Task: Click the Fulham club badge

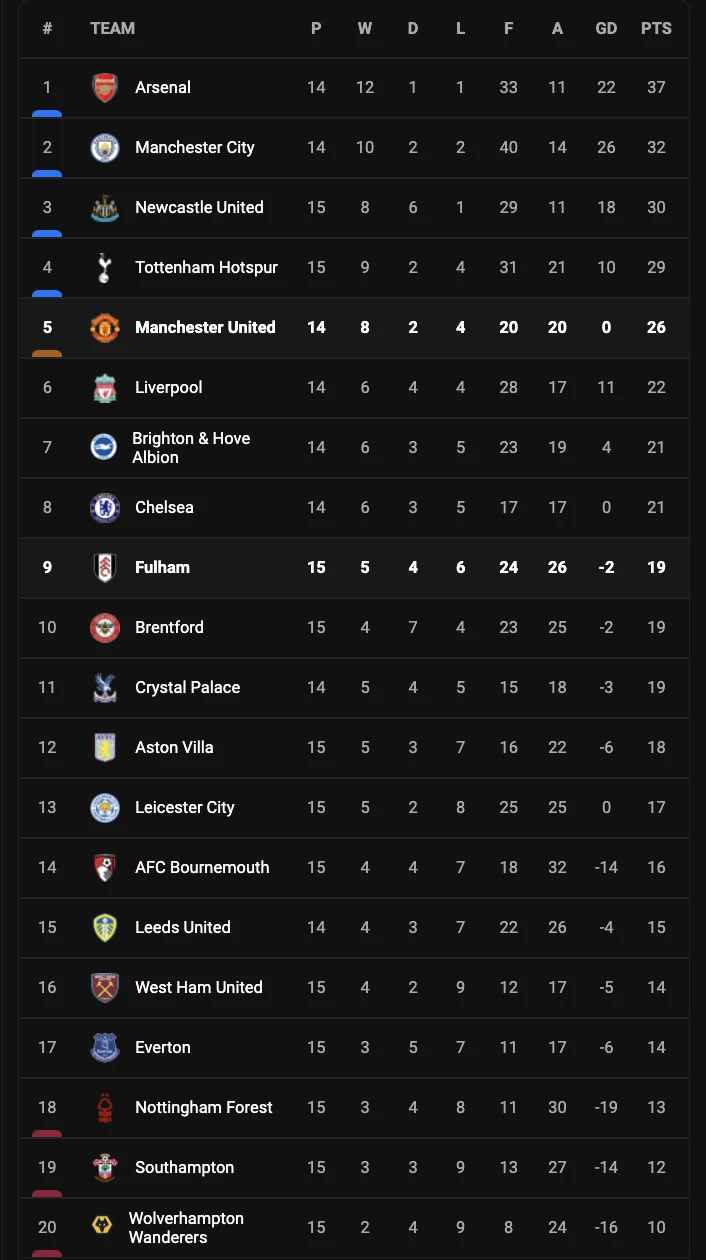Action: point(105,567)
